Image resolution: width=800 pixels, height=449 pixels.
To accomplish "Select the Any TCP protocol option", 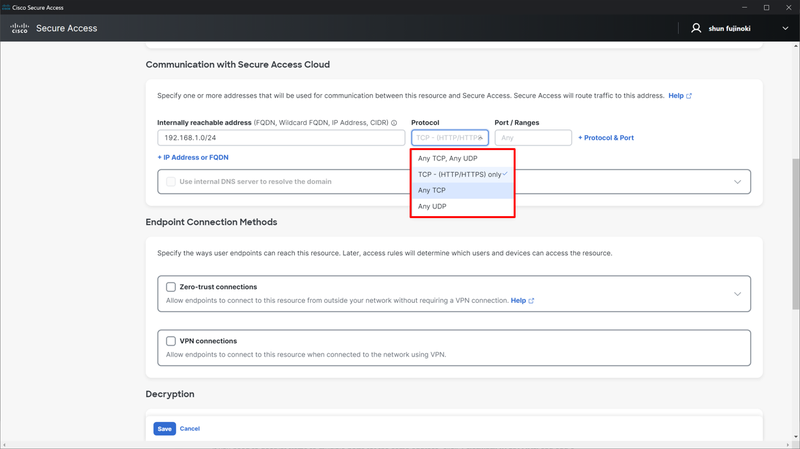I will coord(462,190).
